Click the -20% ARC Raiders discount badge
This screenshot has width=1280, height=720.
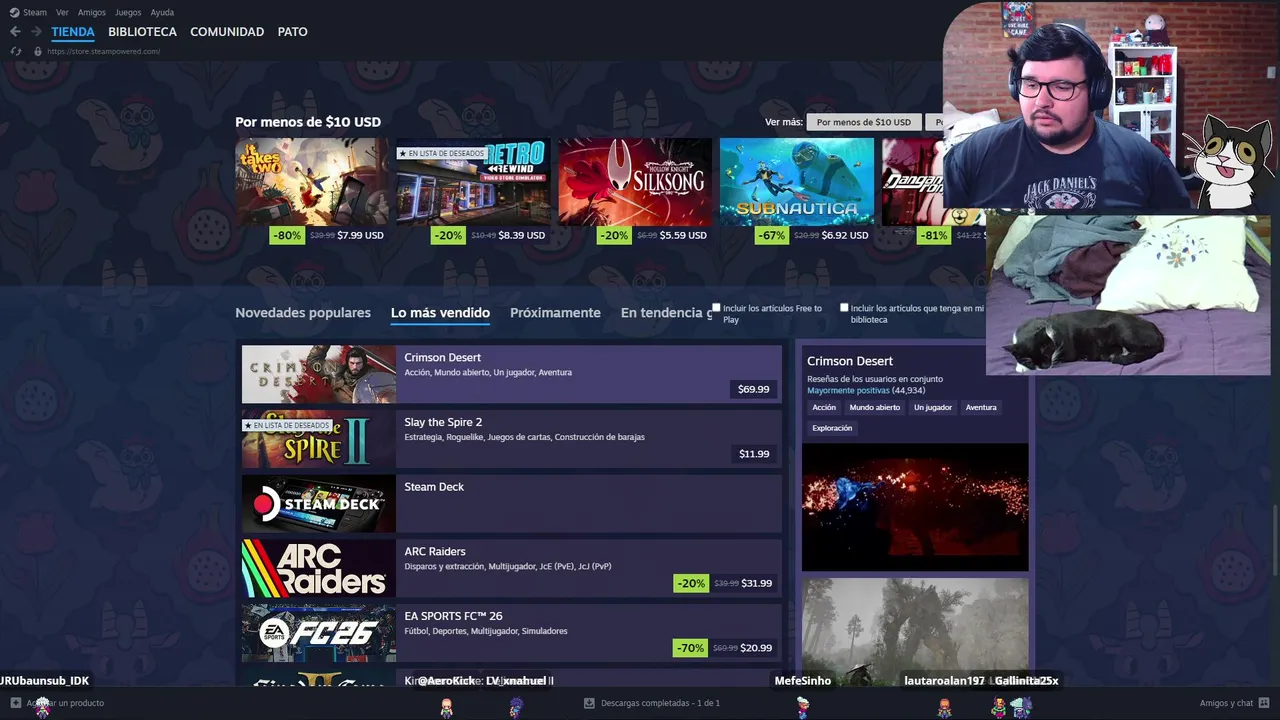point(691,583)
